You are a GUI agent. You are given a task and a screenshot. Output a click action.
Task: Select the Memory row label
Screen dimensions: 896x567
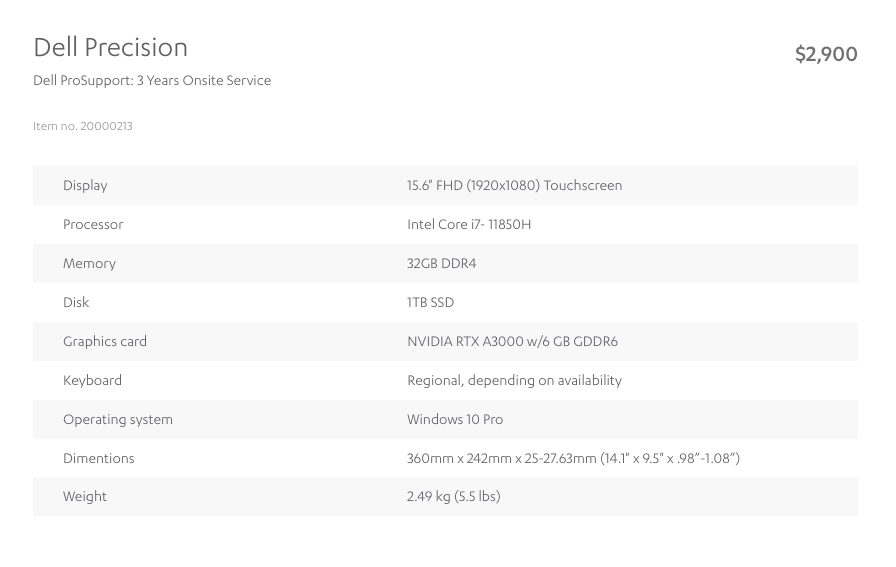89,263
